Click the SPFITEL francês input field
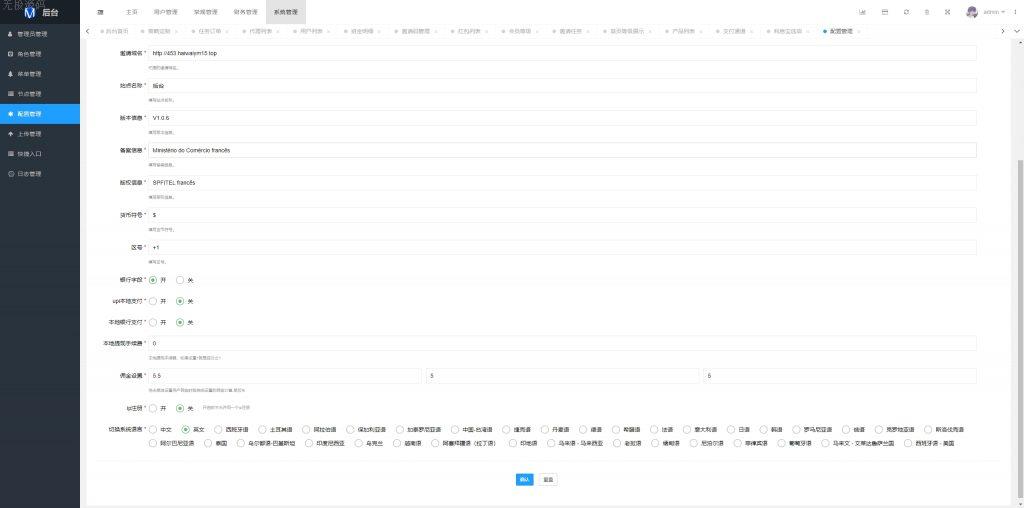Screen dimensions: 1024x508 pos(562,183)
